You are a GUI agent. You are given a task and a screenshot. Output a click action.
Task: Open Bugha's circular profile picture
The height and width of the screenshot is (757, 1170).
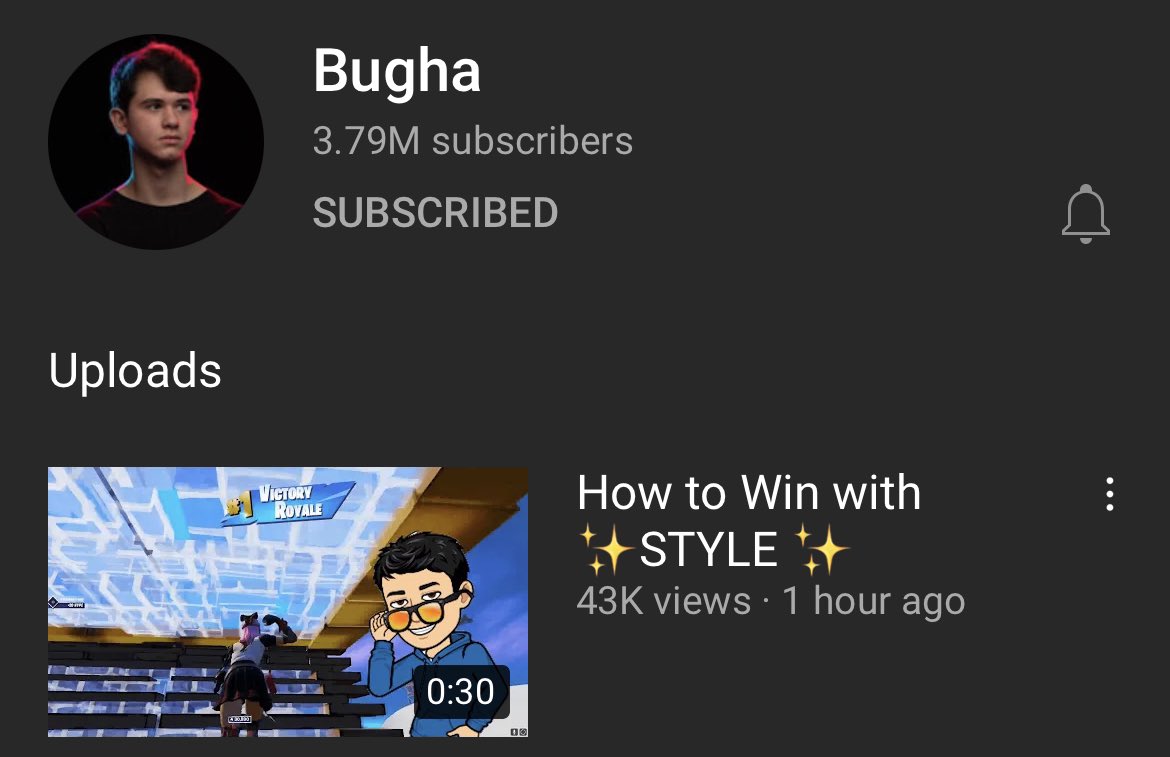click(156, 142)
